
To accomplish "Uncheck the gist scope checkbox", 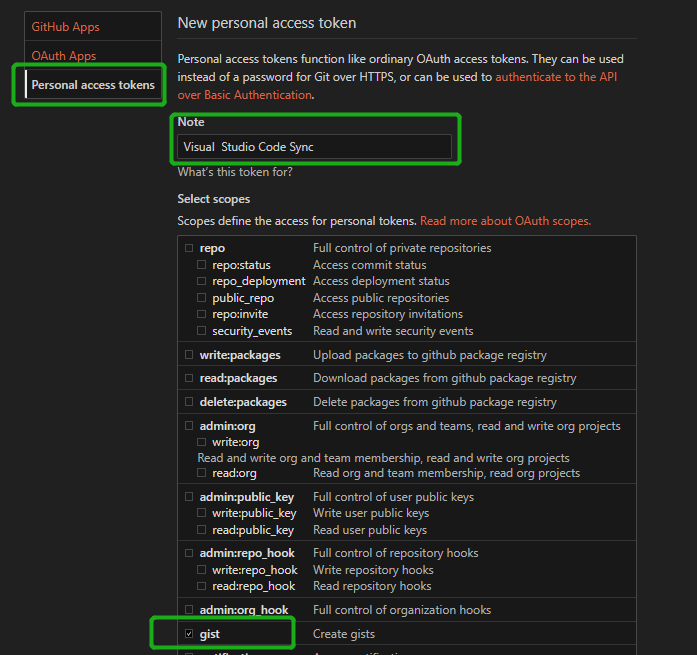I will [x=189, y=634].
